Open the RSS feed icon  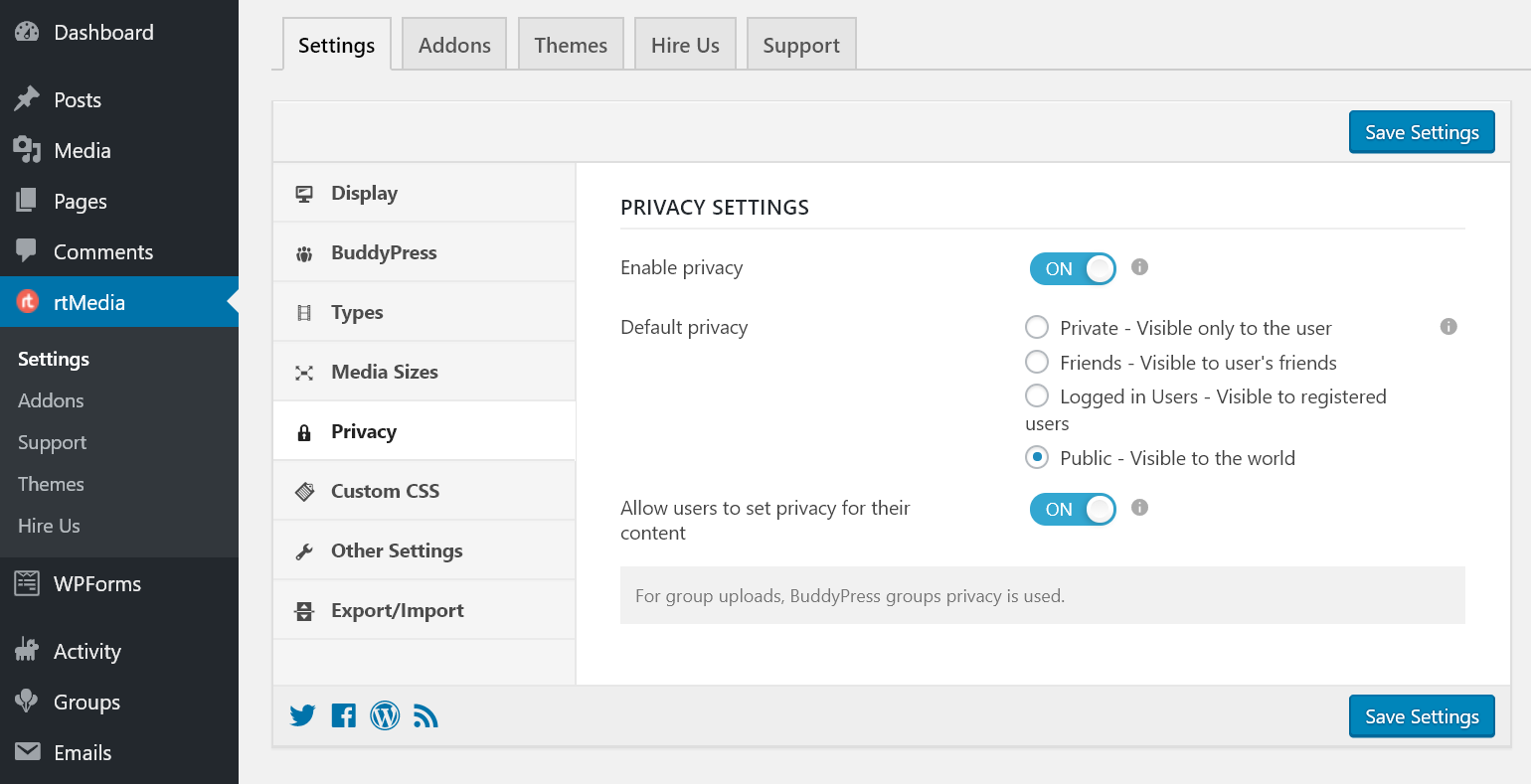(x=425, y=715)
